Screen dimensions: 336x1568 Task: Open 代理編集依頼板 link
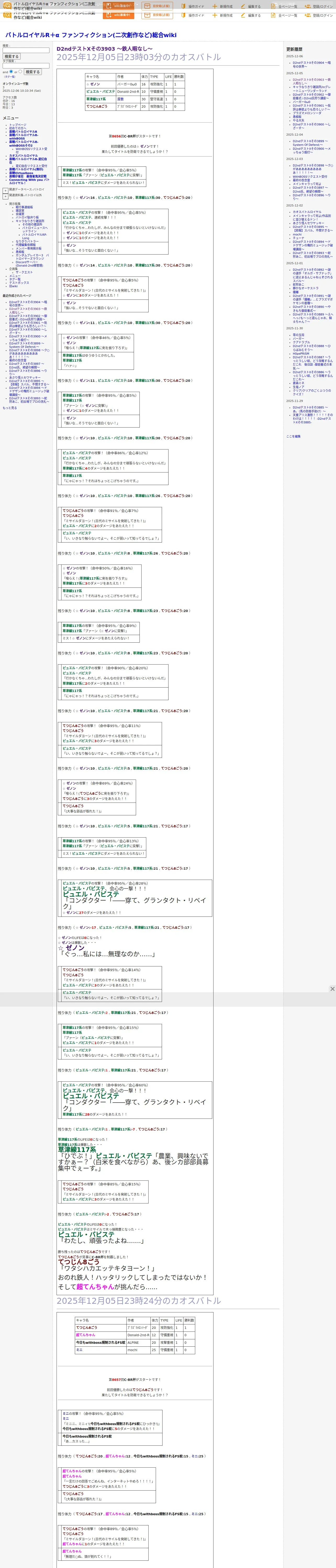pyautogui.click(x=26, y=245)
